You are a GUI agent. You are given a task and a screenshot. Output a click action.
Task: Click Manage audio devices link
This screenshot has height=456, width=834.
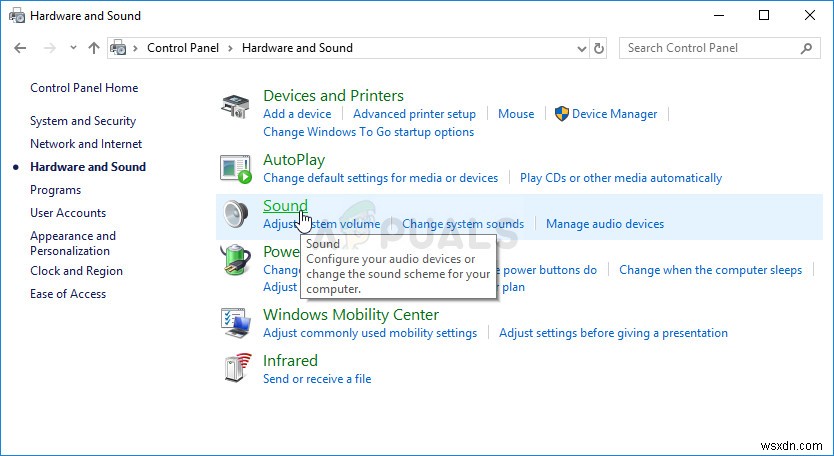click(x=604, y=224)
